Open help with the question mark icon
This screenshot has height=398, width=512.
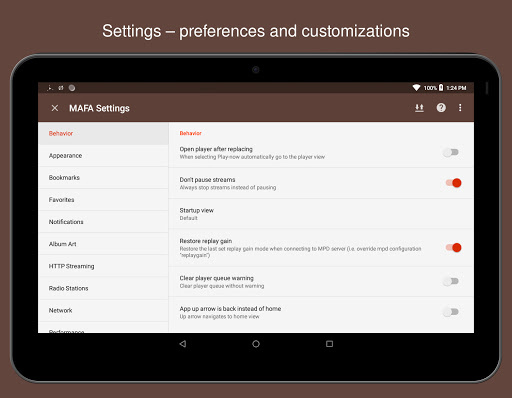pyautogui.click(x=441, y=108)
